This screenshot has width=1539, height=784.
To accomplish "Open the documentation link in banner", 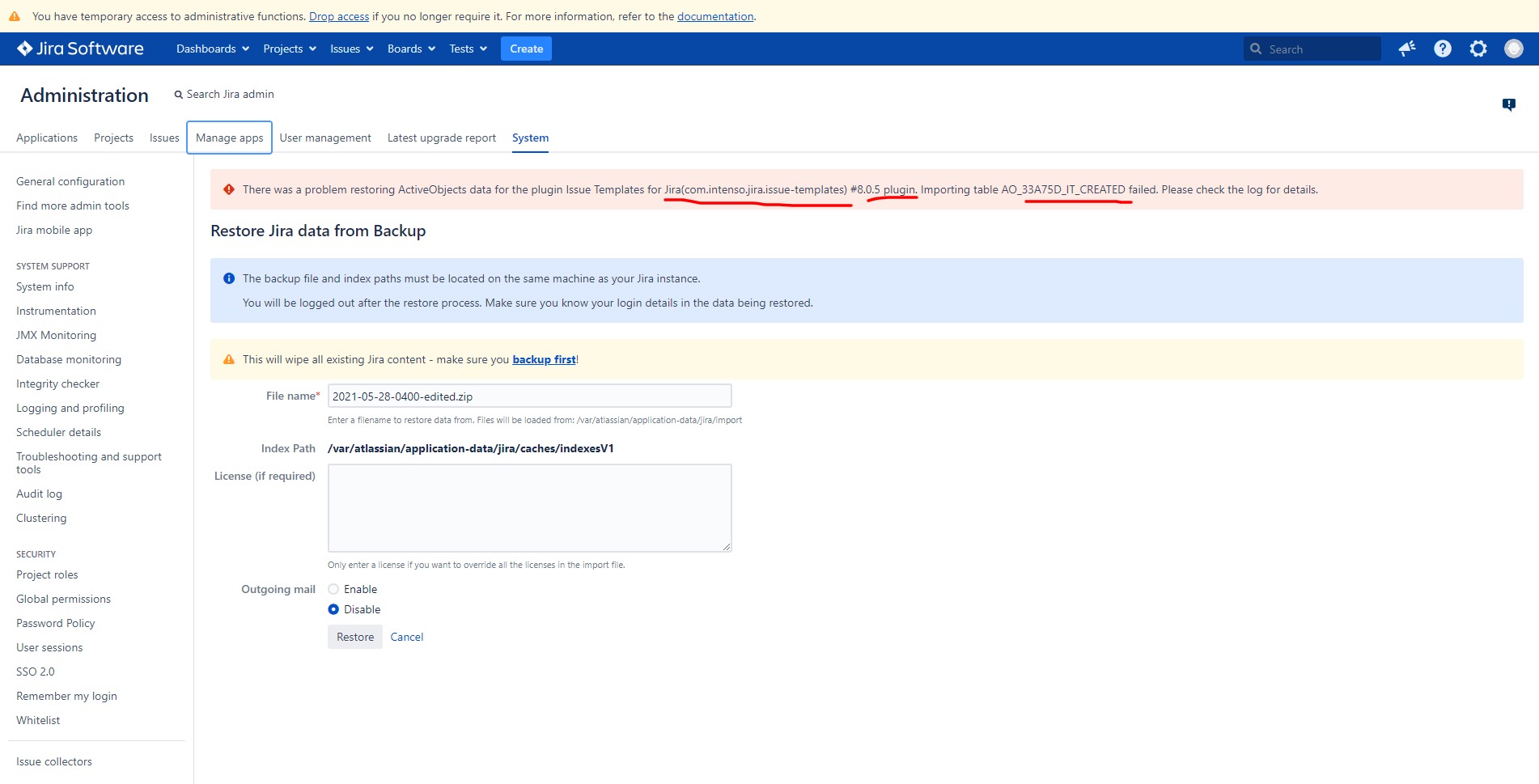I will (x=715, y=16).
